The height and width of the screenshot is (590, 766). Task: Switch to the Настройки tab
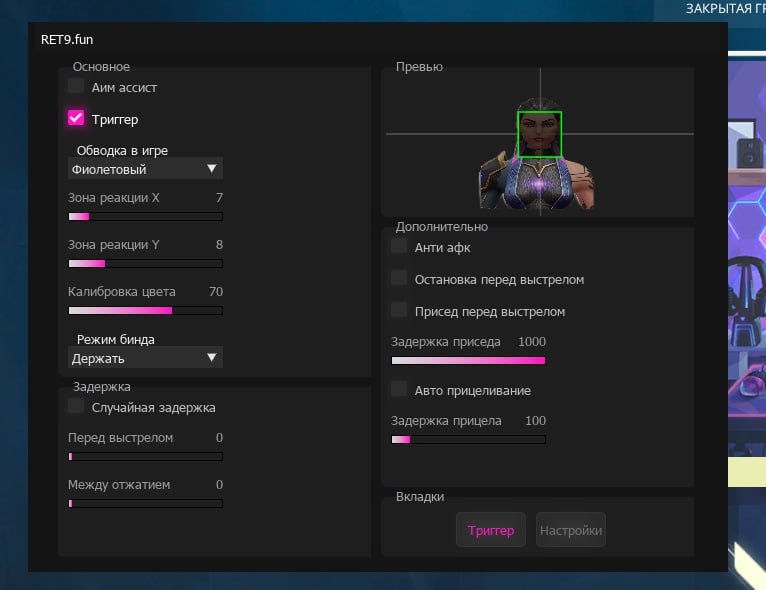tap(571, 530)
